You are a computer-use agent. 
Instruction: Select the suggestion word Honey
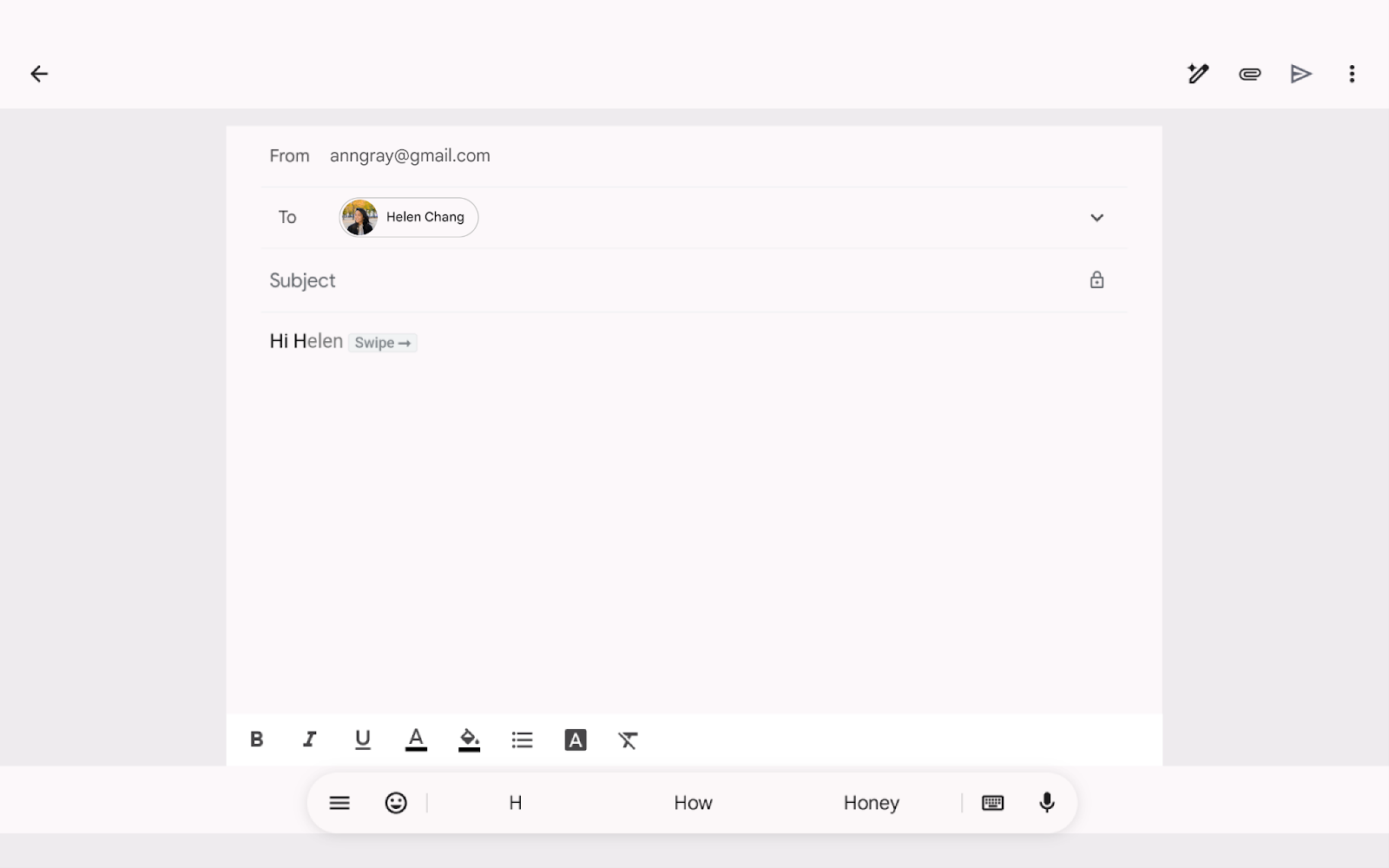coord(870,802)
